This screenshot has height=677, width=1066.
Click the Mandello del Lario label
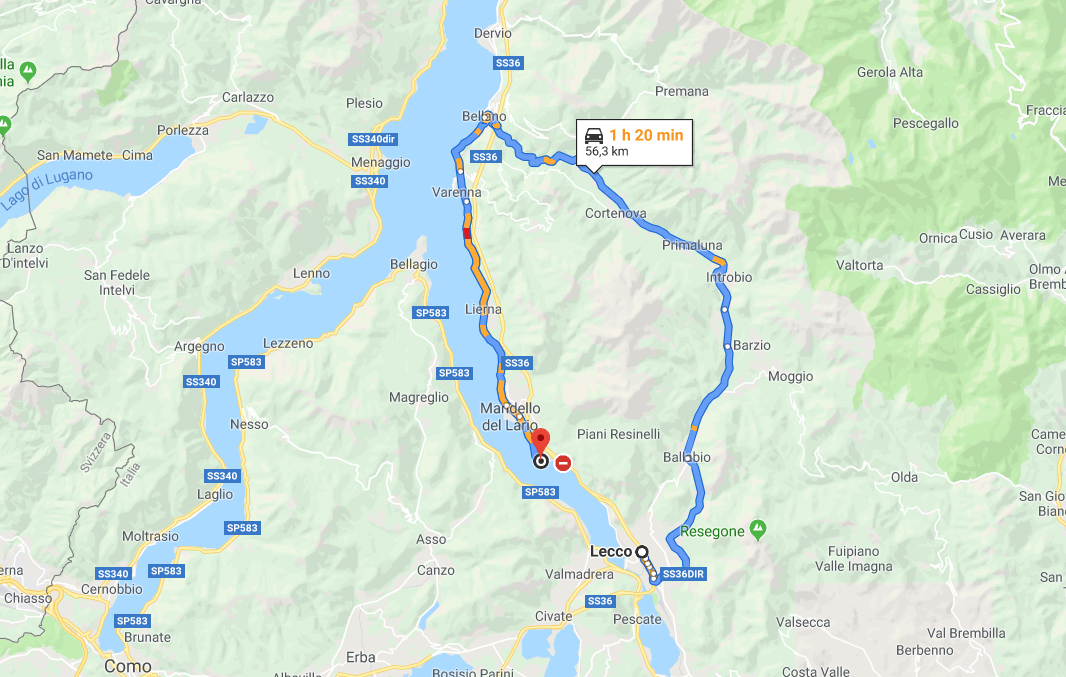click(511, 417)
